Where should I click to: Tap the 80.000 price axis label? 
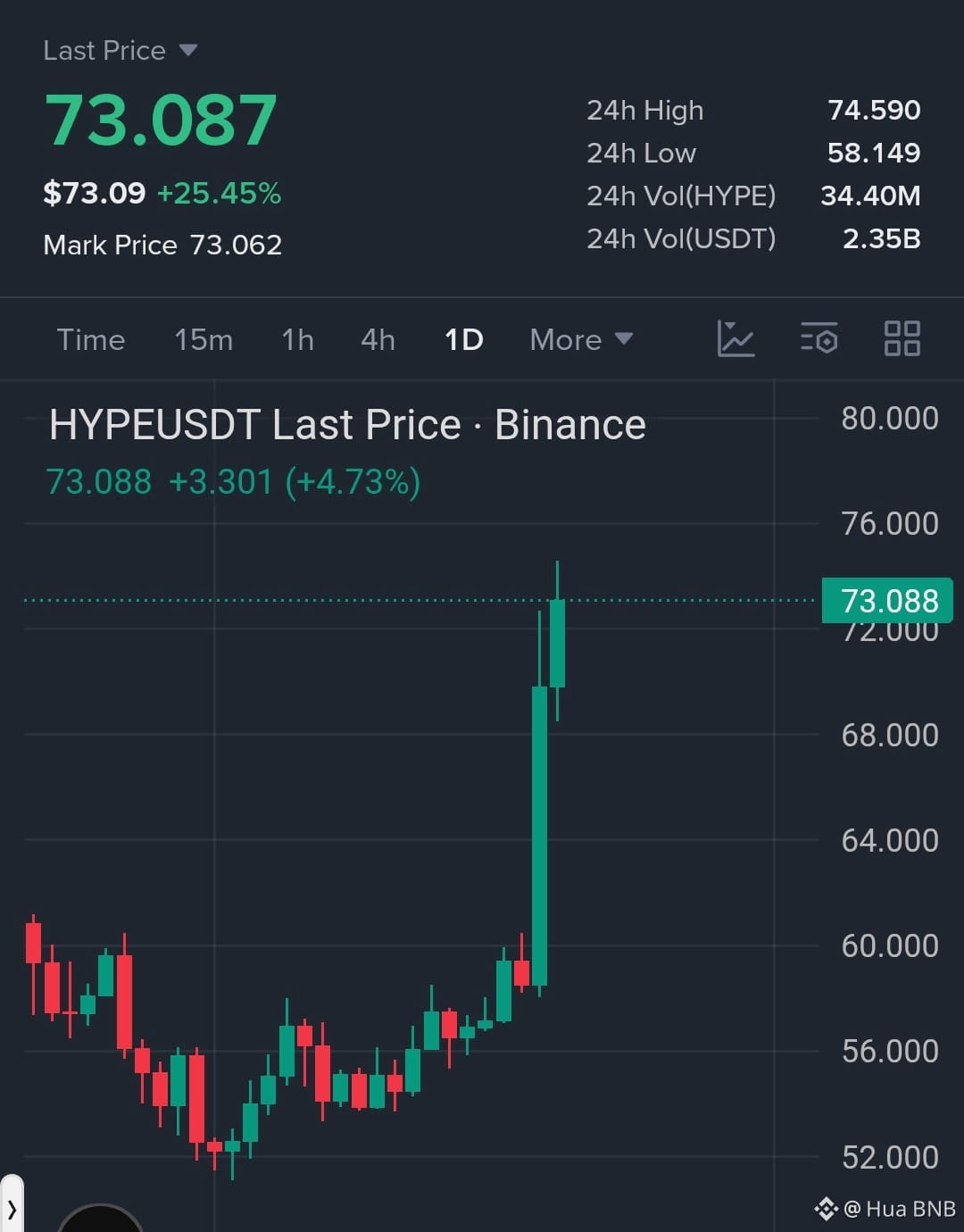pyautogui.click(x=890, y=418)
